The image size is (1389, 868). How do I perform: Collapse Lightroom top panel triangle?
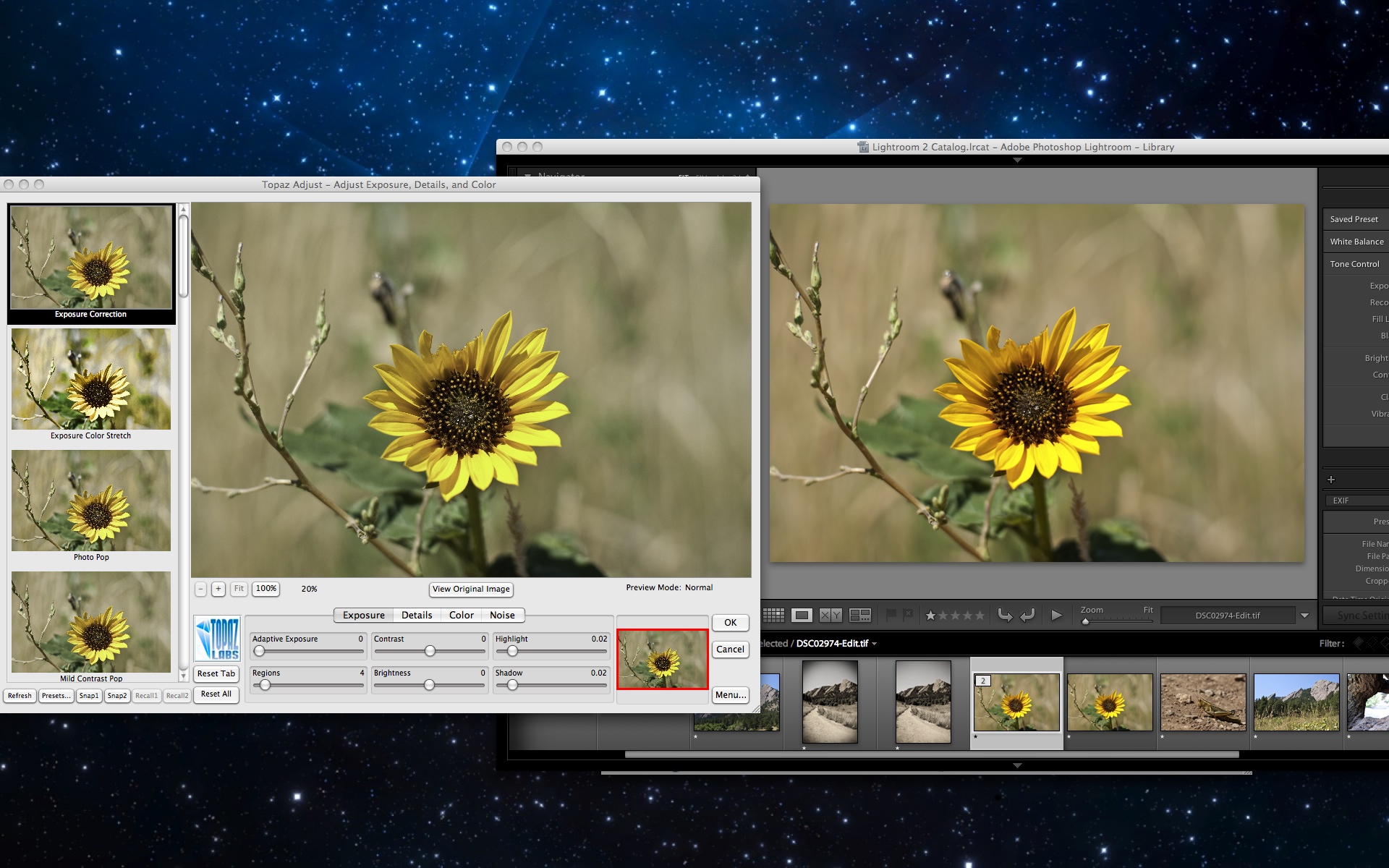1016,160
